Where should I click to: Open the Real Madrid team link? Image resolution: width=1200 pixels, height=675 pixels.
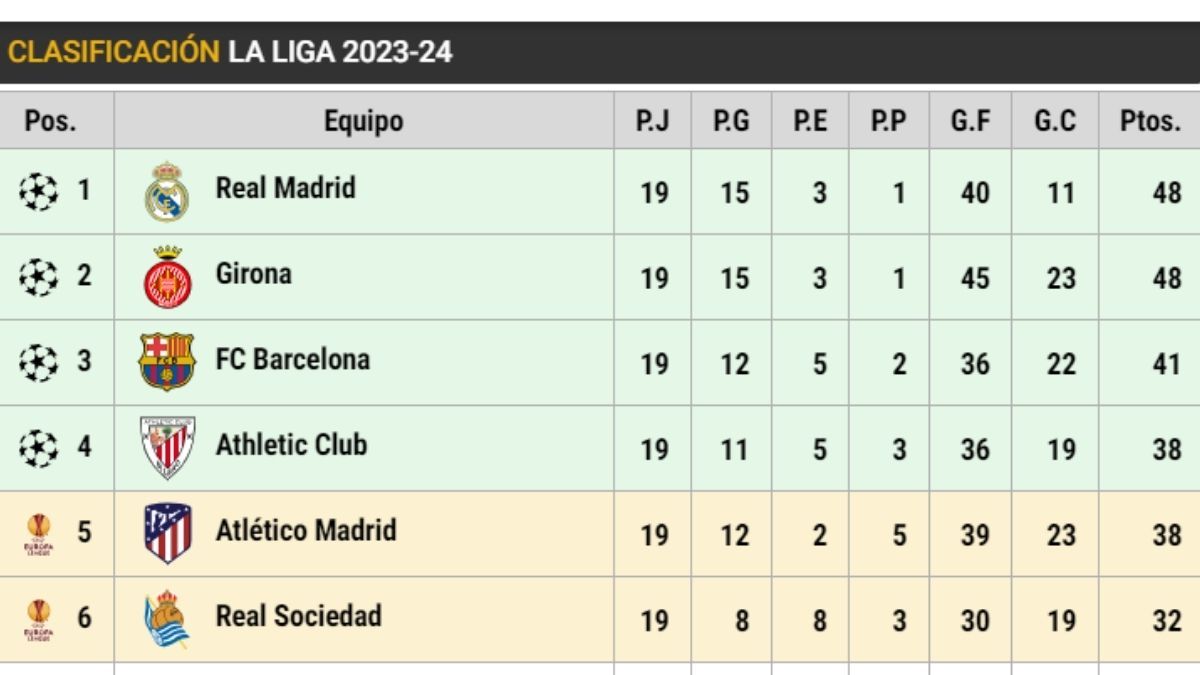(x=285, y=188)
